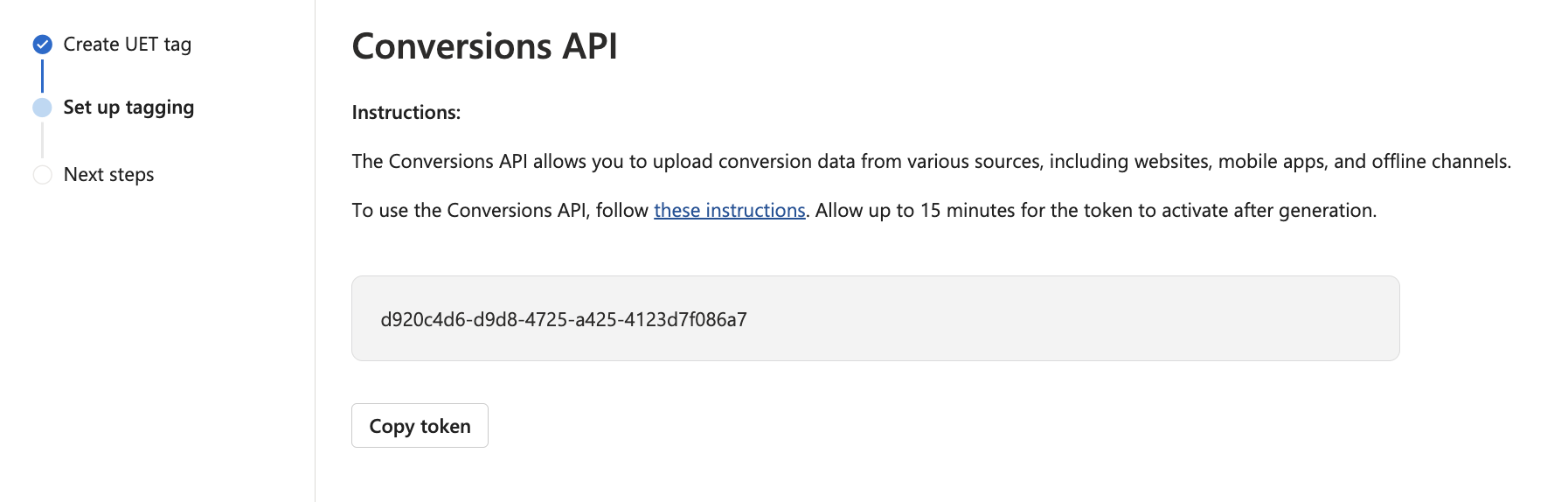Click the gray connector line above Next steps
Screen dimensions: 1568x502
pos(42,141)
